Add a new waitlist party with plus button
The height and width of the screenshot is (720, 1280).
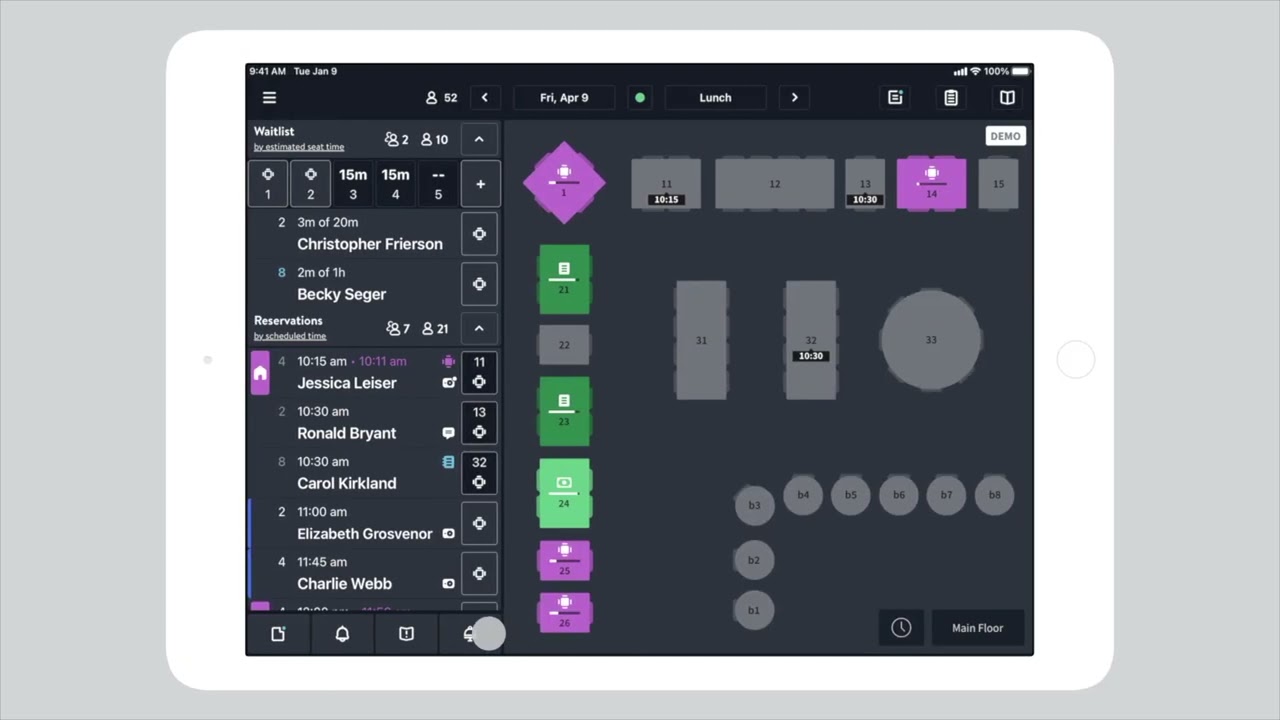pos(480,184)
